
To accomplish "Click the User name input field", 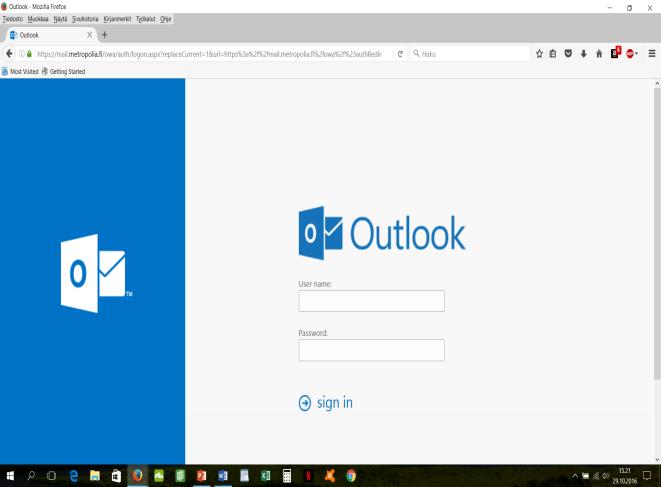I will pos(371,301).
